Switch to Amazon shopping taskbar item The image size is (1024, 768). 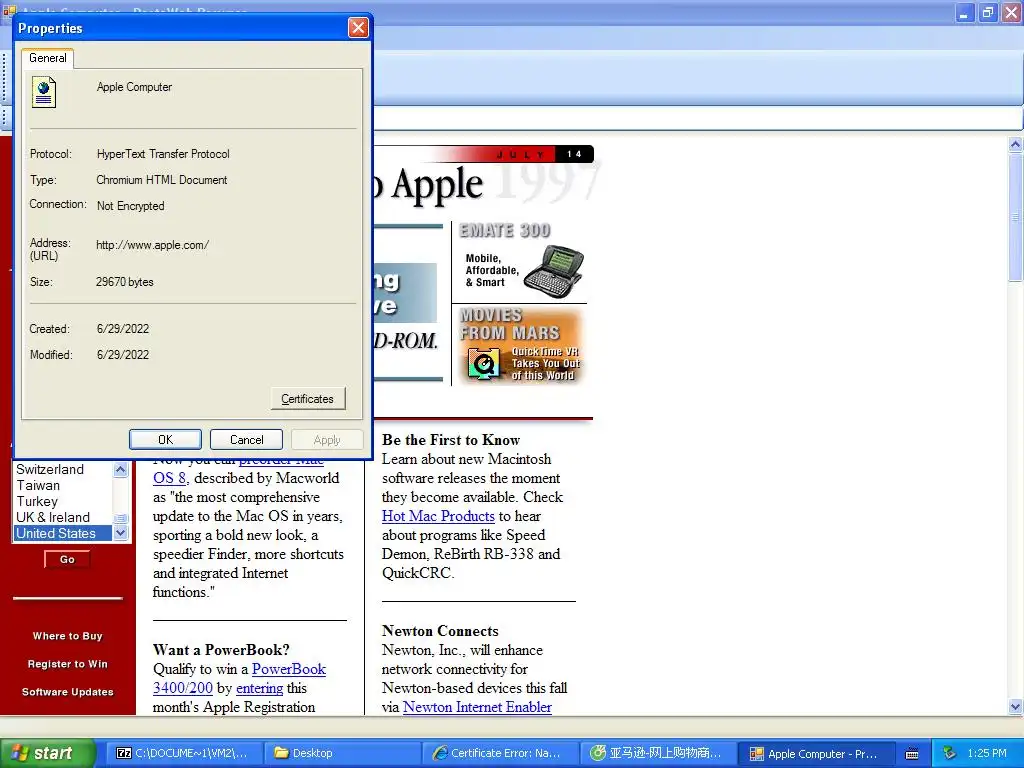tap(658, 753)
